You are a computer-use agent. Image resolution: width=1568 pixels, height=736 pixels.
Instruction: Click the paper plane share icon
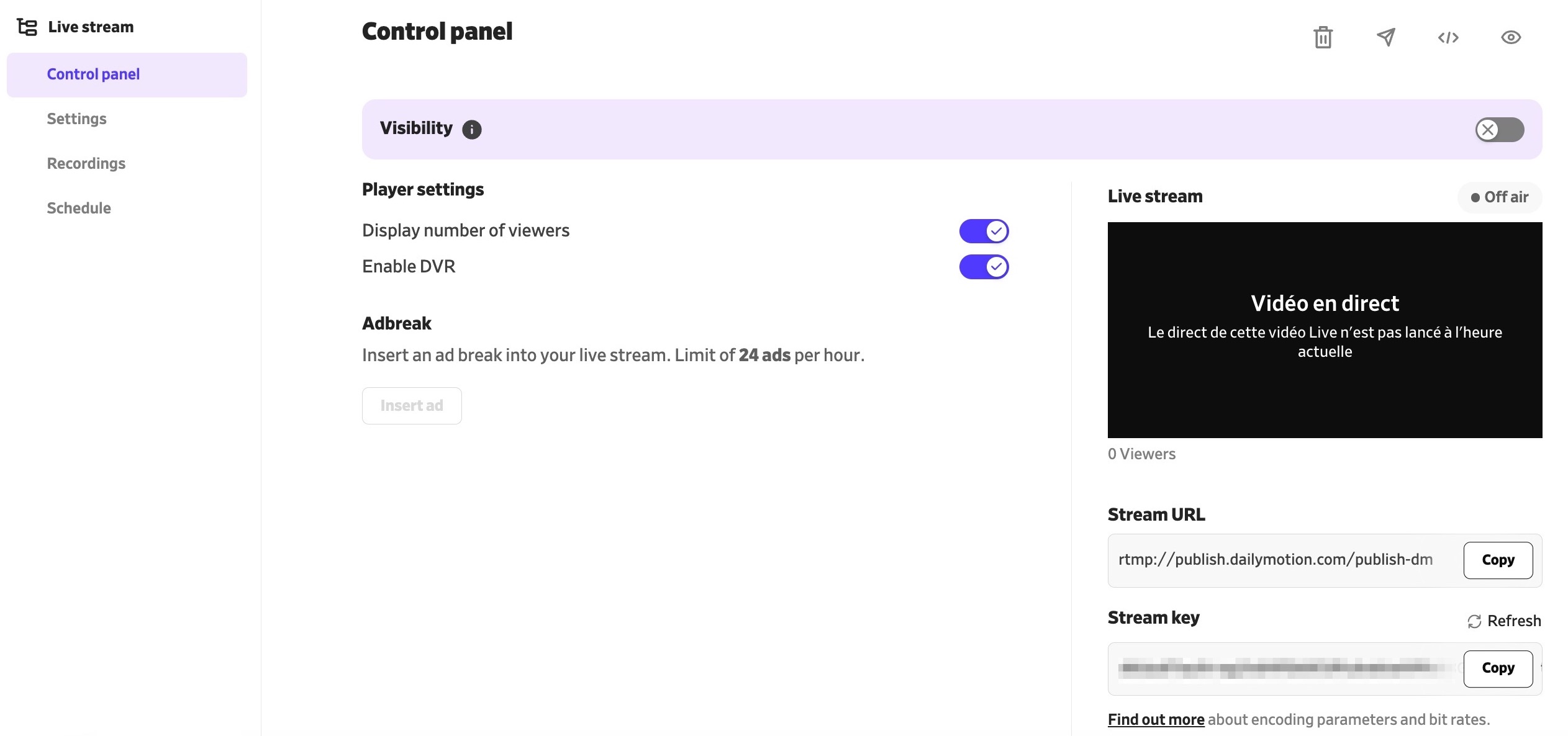(x=1386, y=37)
